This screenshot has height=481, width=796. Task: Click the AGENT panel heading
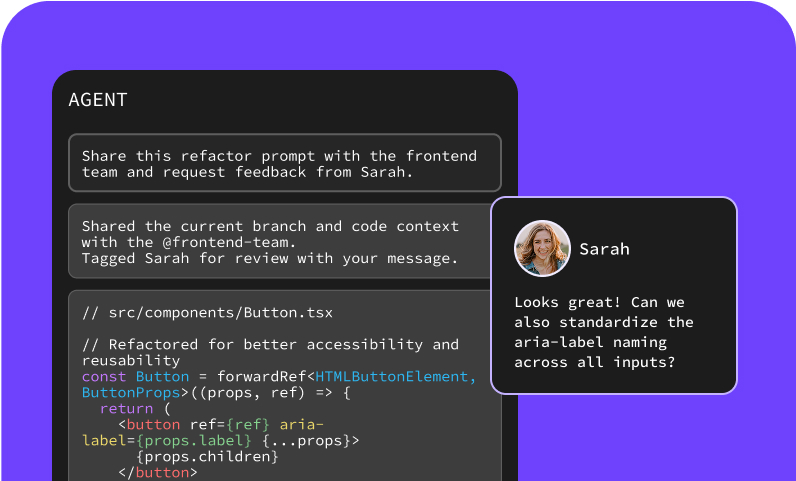(x=97, y=100)
